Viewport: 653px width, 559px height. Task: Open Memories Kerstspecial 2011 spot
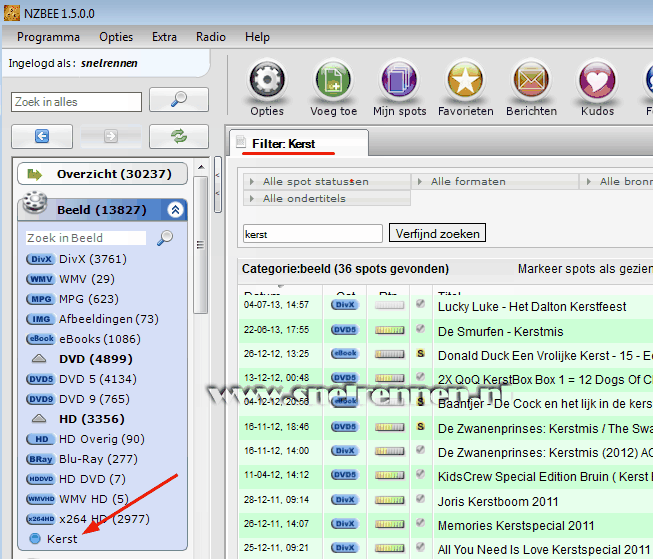(516, 526)
